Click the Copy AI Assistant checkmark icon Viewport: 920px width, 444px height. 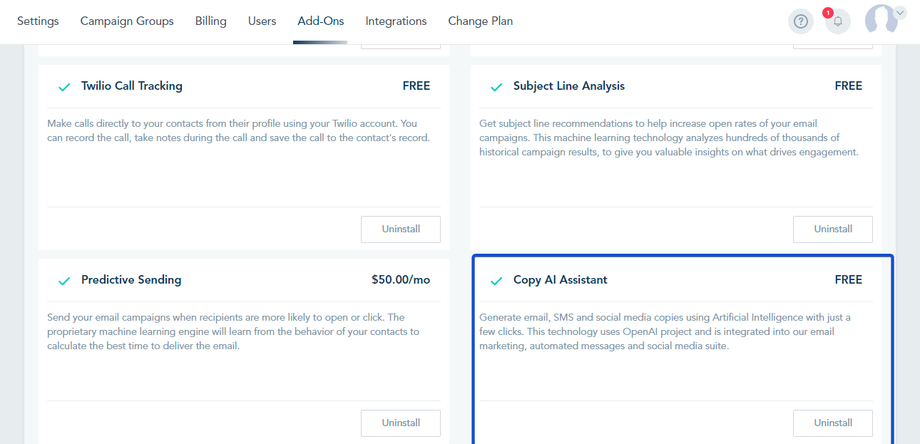(x=497, y=281)
